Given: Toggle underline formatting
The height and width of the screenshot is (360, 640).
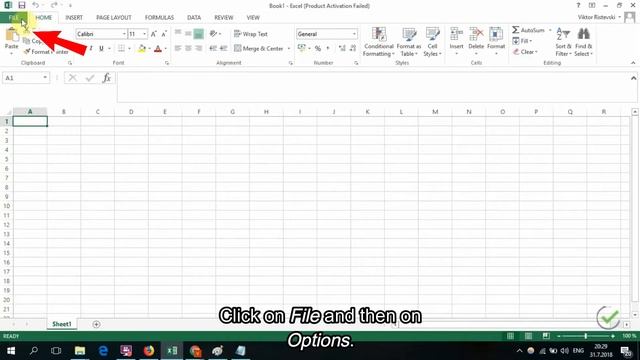Looking at the screenshot, I should point(101,49).
